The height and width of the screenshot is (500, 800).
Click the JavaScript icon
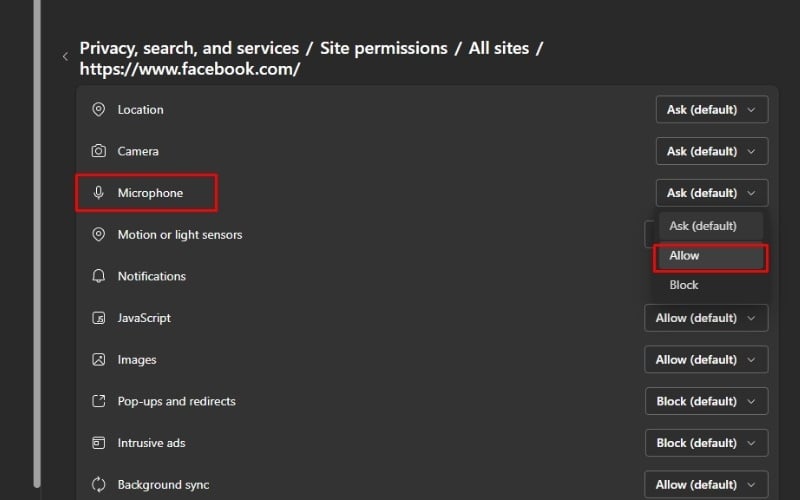coord(98,318)
